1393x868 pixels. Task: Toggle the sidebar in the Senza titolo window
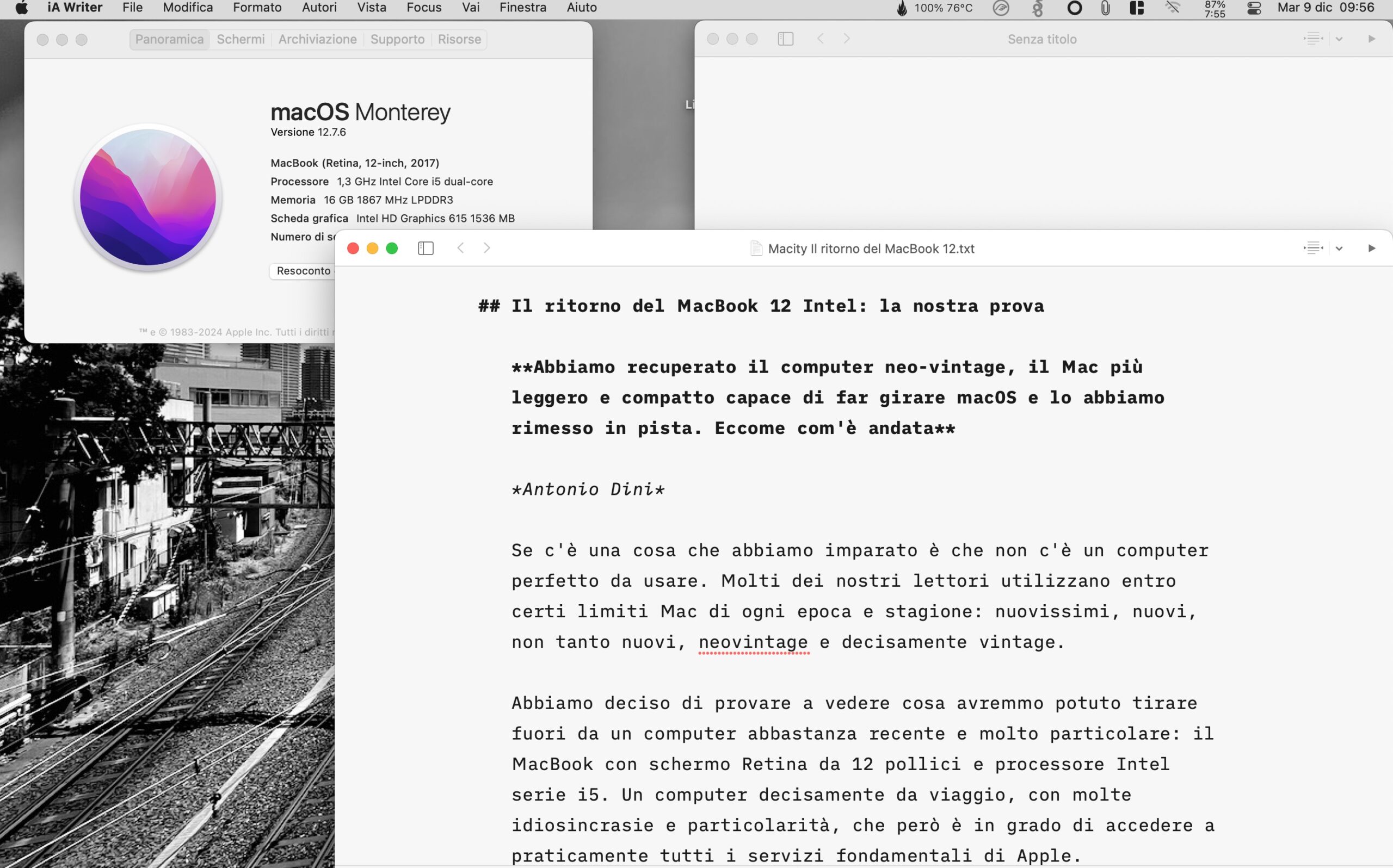tap(785, 39)
